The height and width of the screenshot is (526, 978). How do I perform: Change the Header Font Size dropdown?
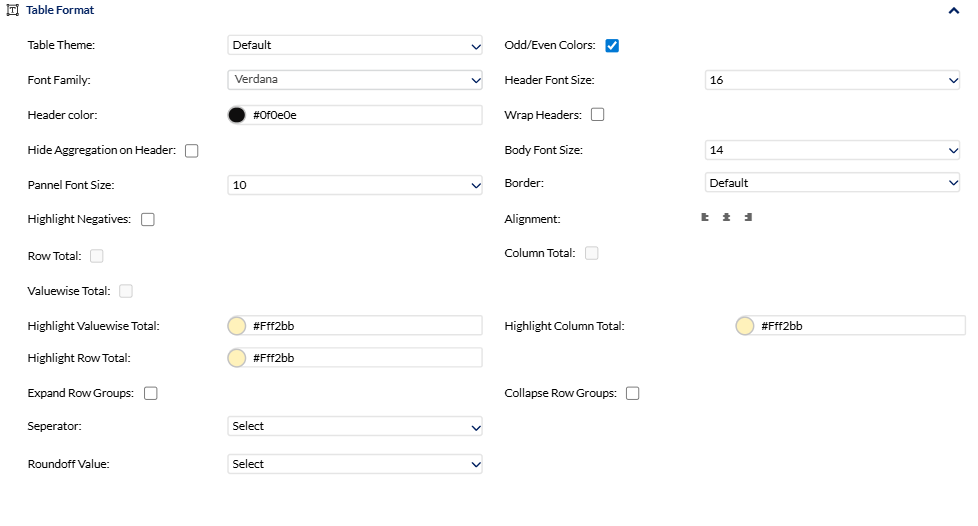(832, 80)
